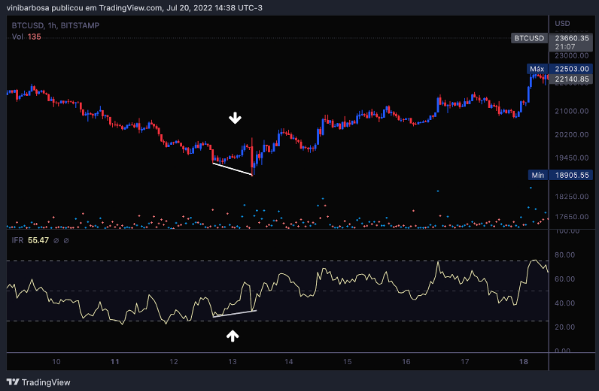The image size is (599, 391).
Task: Click the 80.00 level on IFR scale
Action: coord(564,255)
